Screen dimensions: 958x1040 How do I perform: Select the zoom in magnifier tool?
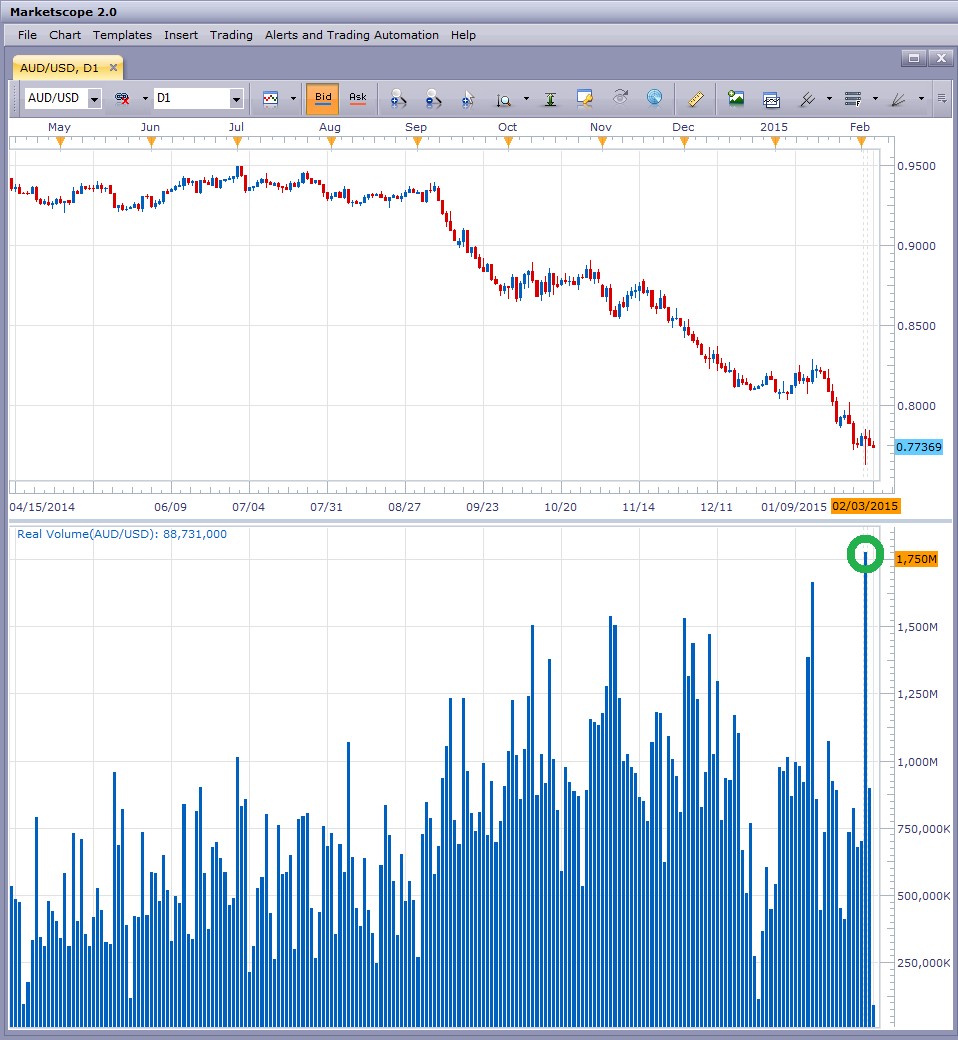pyautogui.click(x=398, y=99)
